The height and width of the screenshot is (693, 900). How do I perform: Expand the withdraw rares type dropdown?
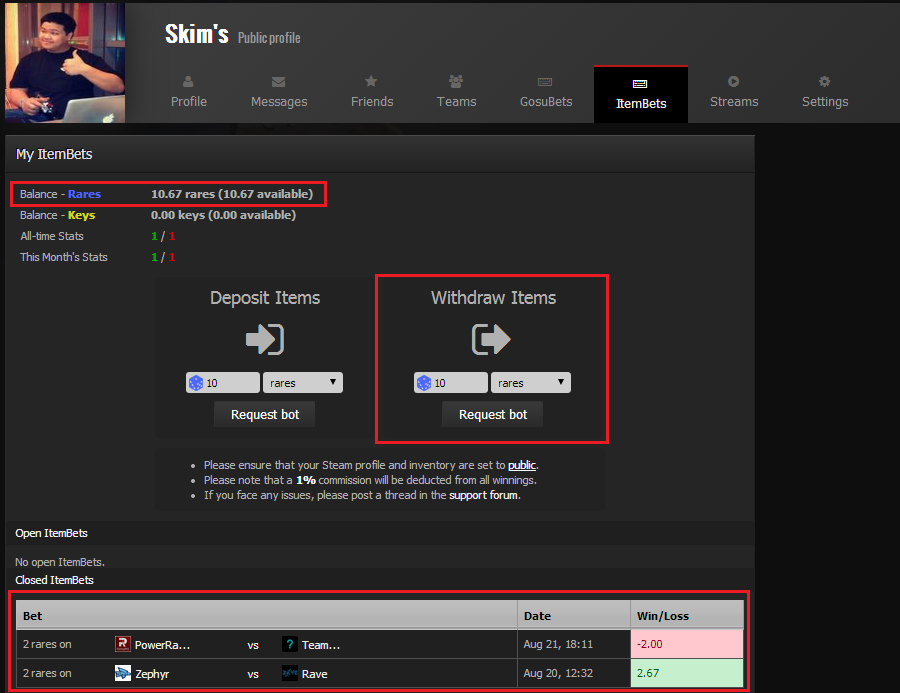pos(531,383)
